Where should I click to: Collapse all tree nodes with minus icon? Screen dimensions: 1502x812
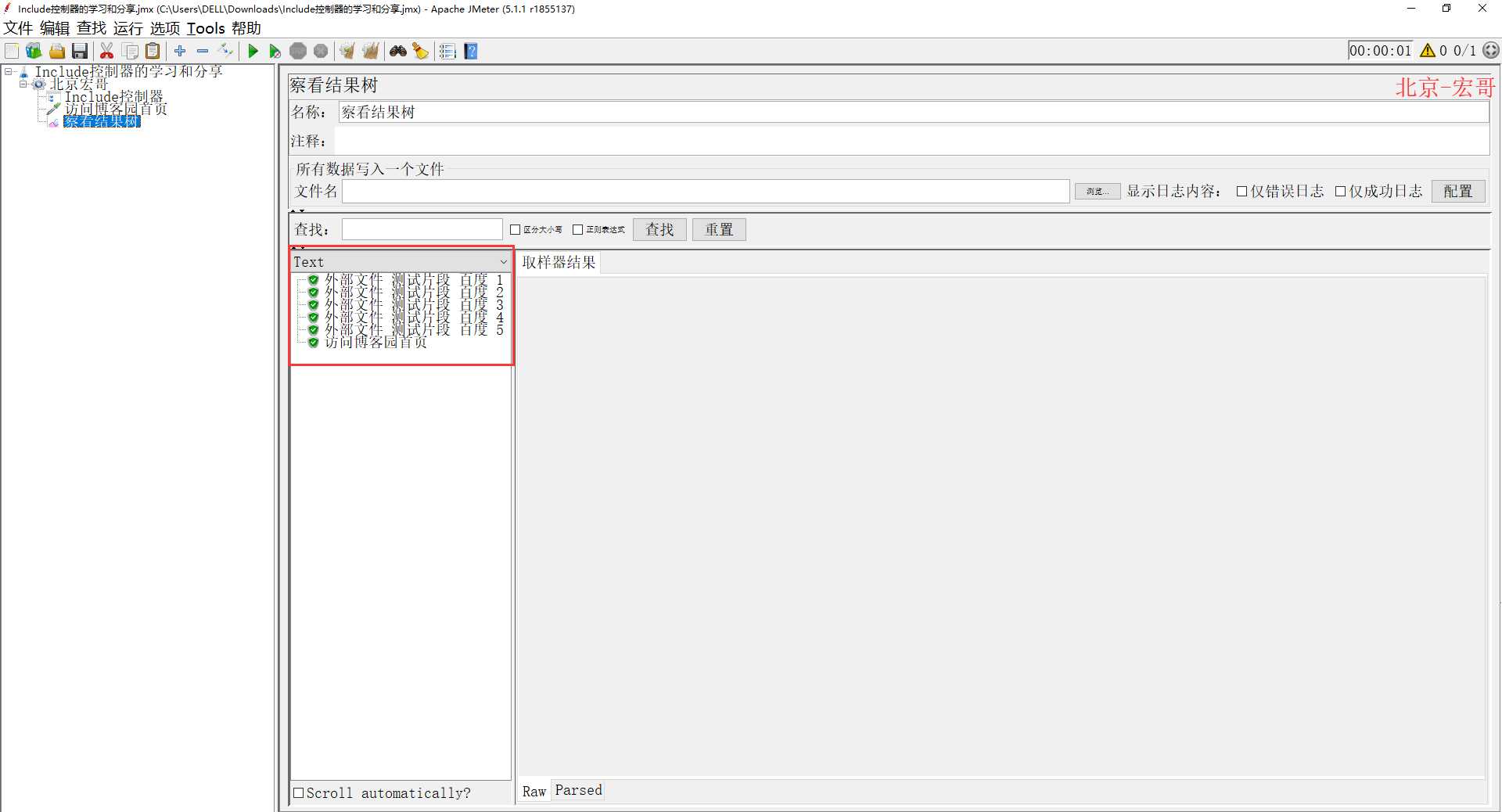(203, 52)
